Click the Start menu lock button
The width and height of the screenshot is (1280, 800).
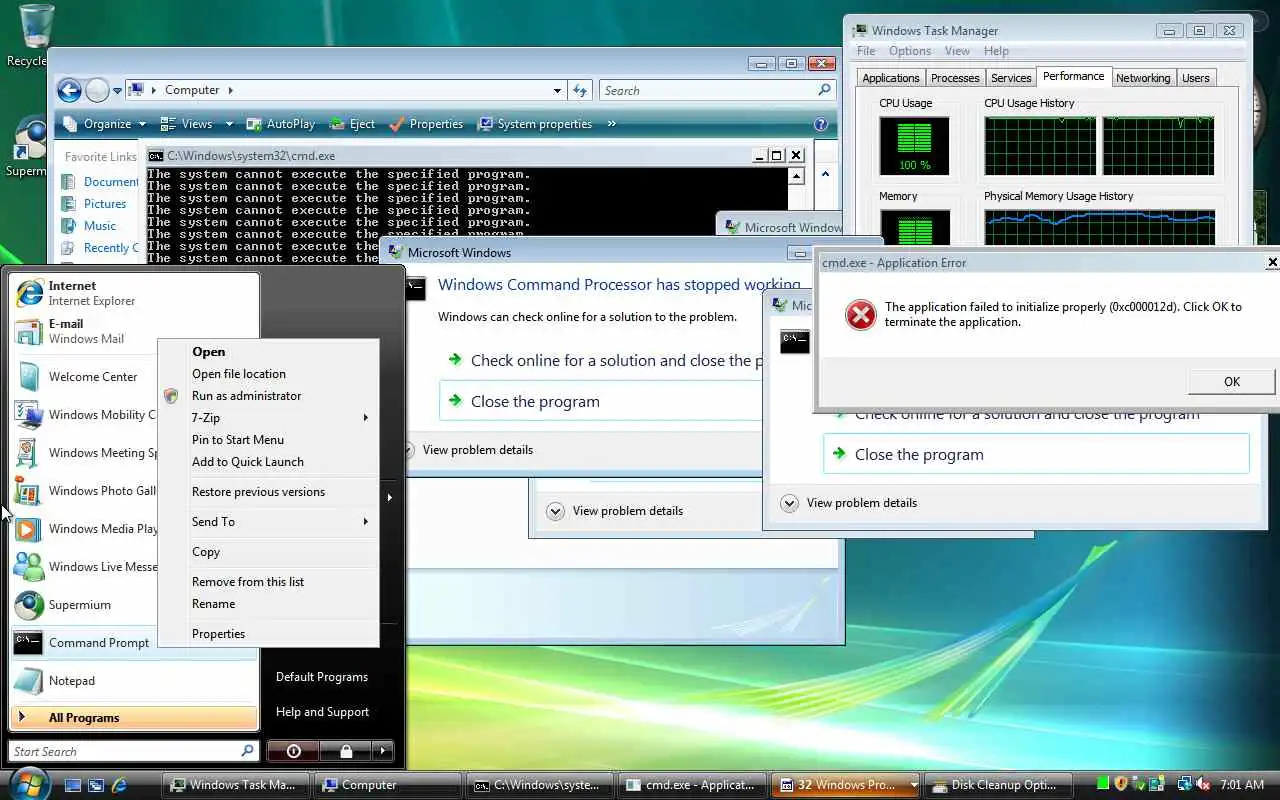[x=345, y=750]
